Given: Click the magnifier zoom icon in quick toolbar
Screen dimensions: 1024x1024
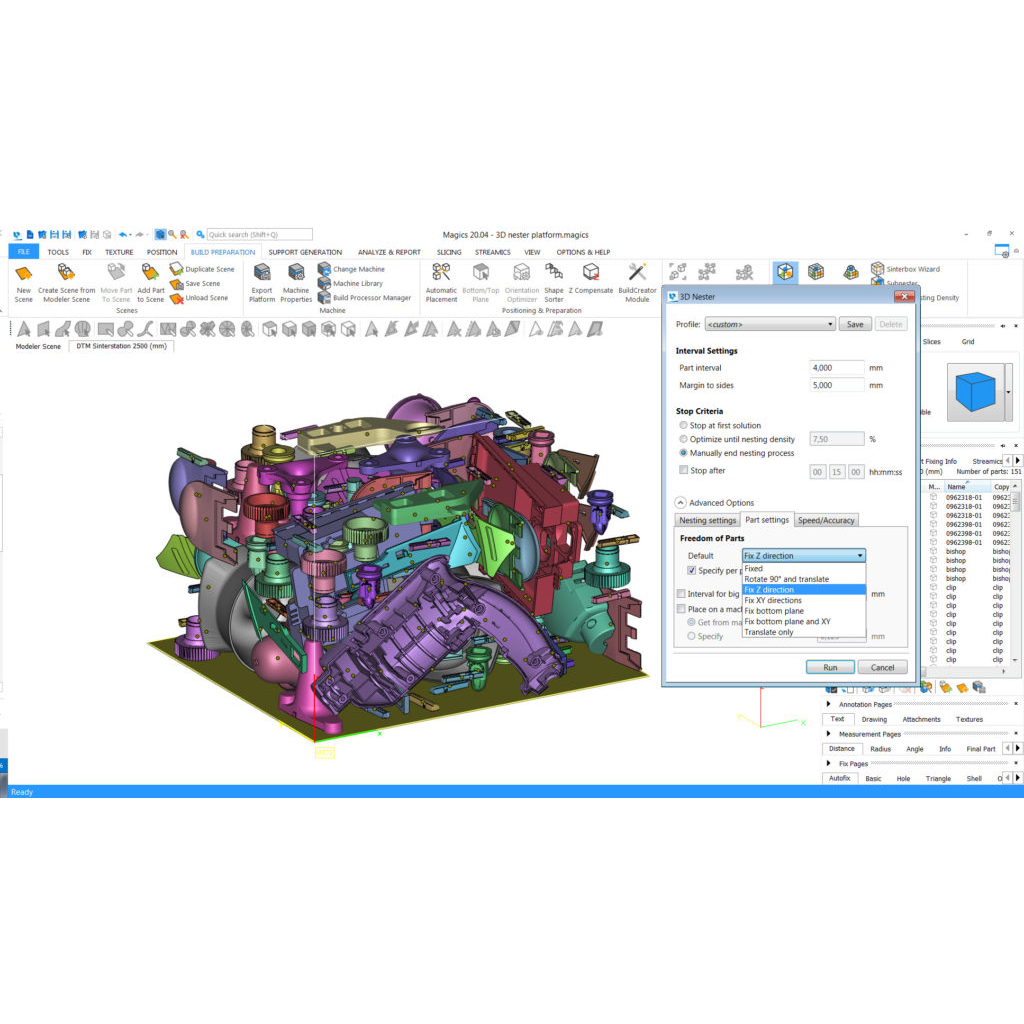Looking at the screenshot, I should pos(172,234).
